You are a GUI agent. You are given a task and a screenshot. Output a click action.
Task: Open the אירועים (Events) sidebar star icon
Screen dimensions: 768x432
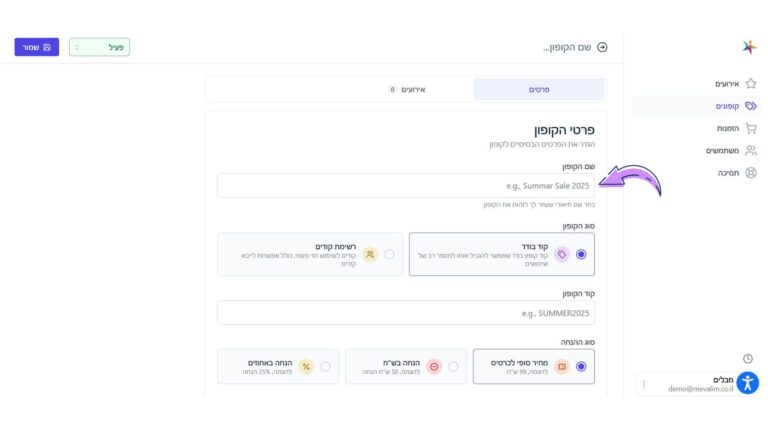[x=751, y=83]
